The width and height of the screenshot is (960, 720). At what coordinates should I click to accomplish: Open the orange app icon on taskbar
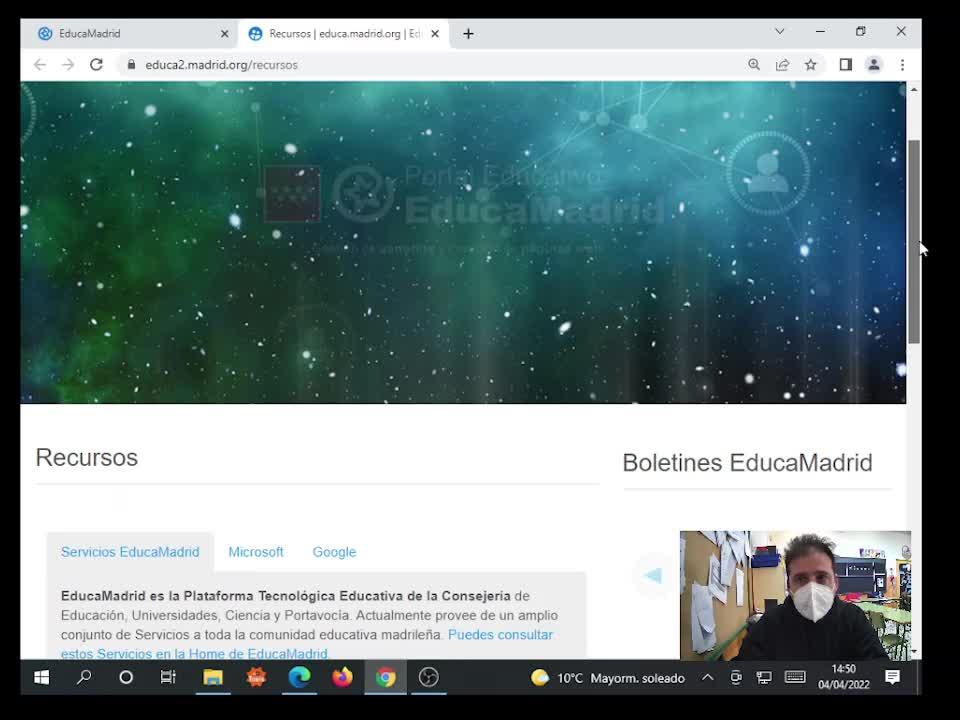tap(257, 677)
